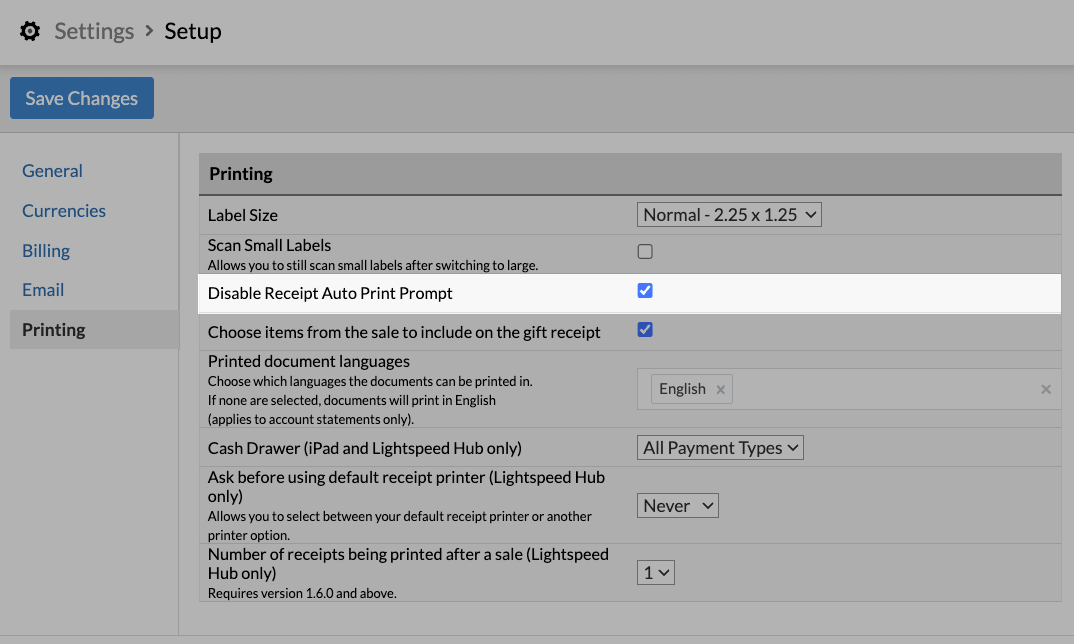Open the Settings breadcrumb link
Image resolution: width=1074 pixels, height=644 pixels.
point(94,31)
